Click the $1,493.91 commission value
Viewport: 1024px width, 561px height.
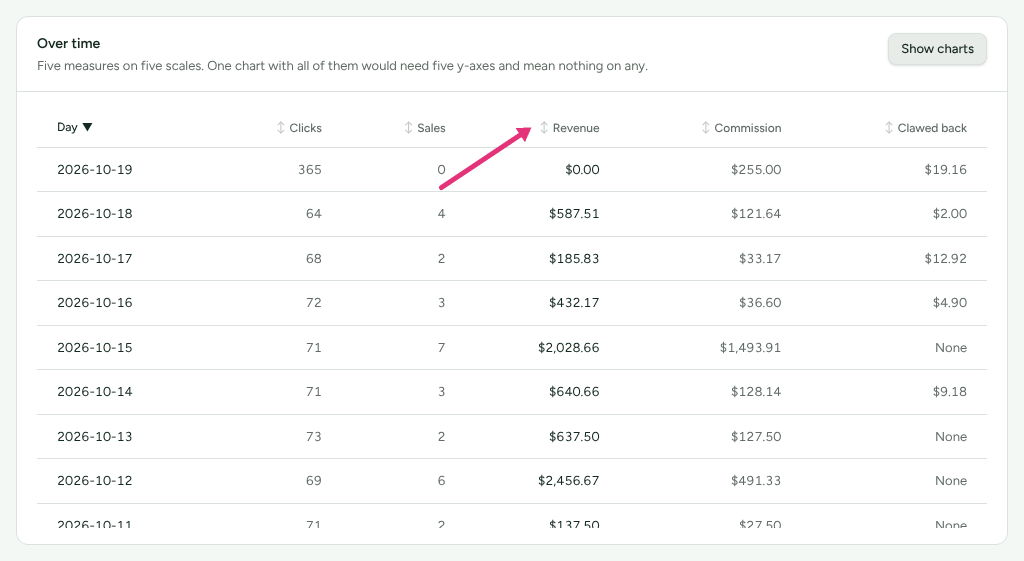[750, 347]
